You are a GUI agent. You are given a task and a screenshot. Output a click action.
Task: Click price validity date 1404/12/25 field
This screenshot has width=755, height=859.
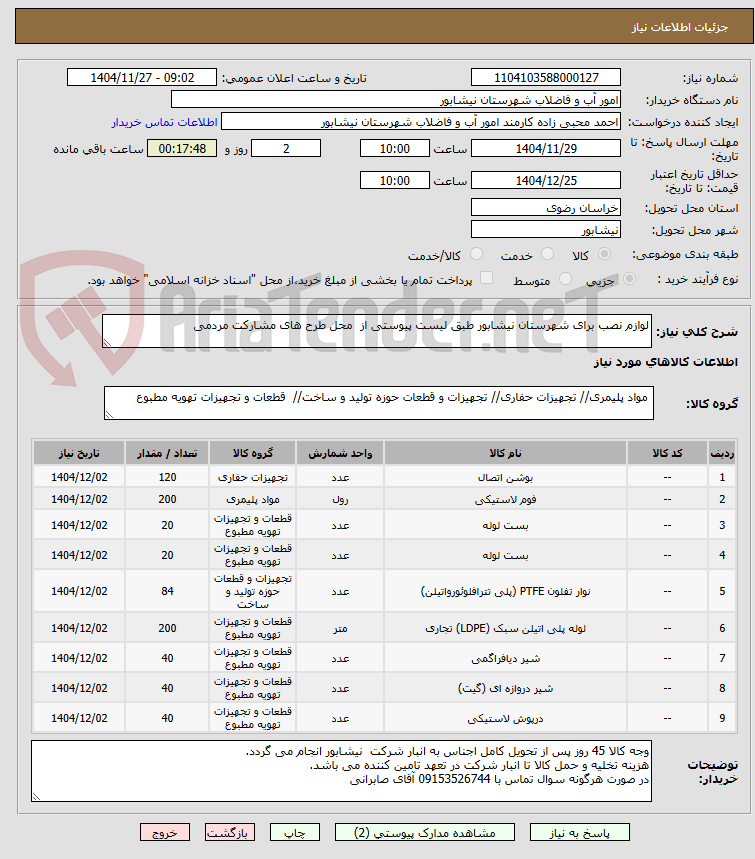click(x=546, y=180)
